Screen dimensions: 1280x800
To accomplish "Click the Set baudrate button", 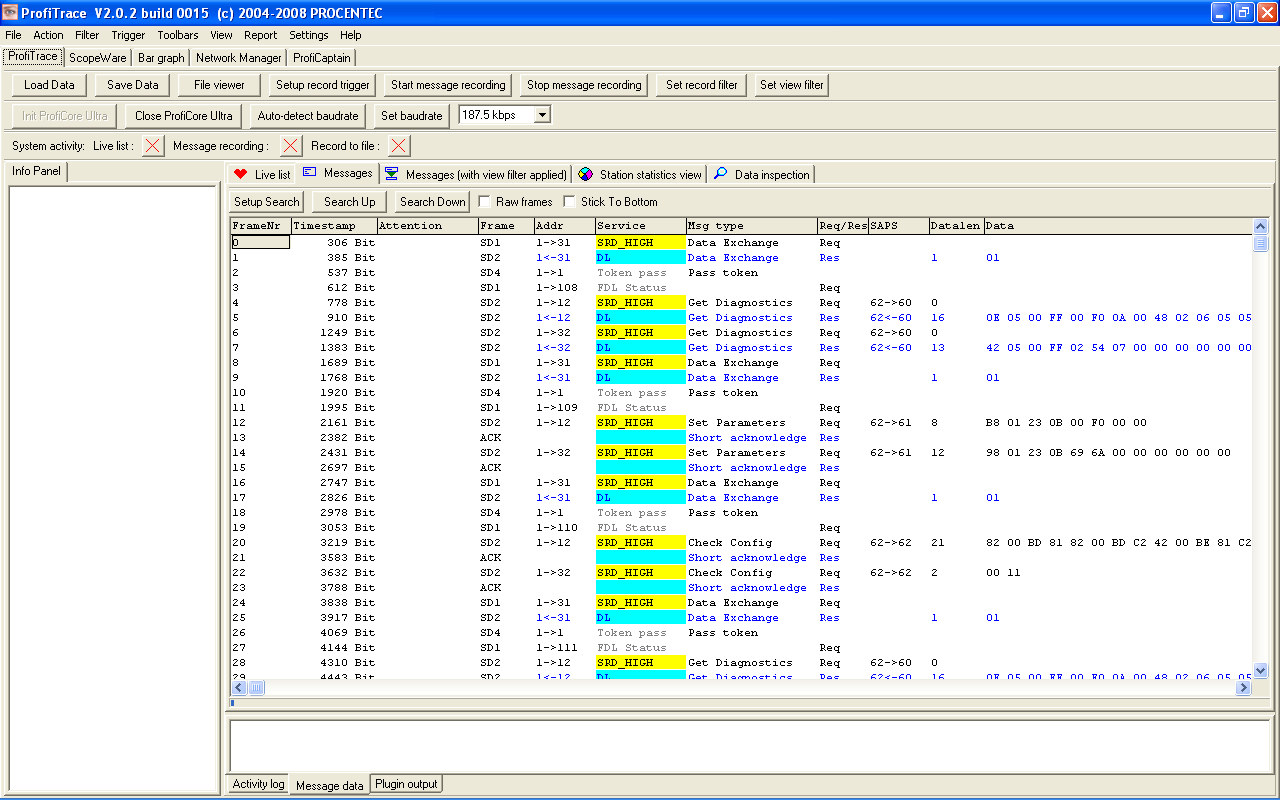I will [412, 116].
